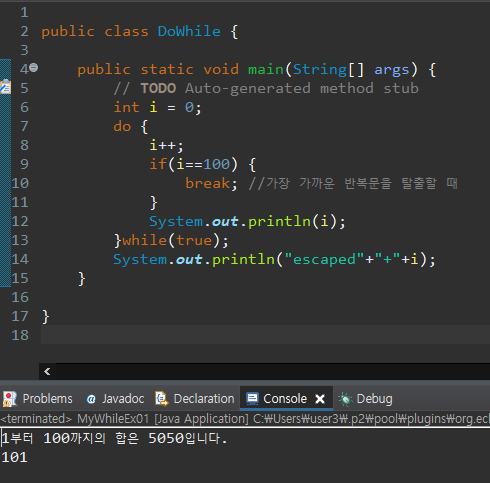Click the 'args' parameter

click(392, 70)
